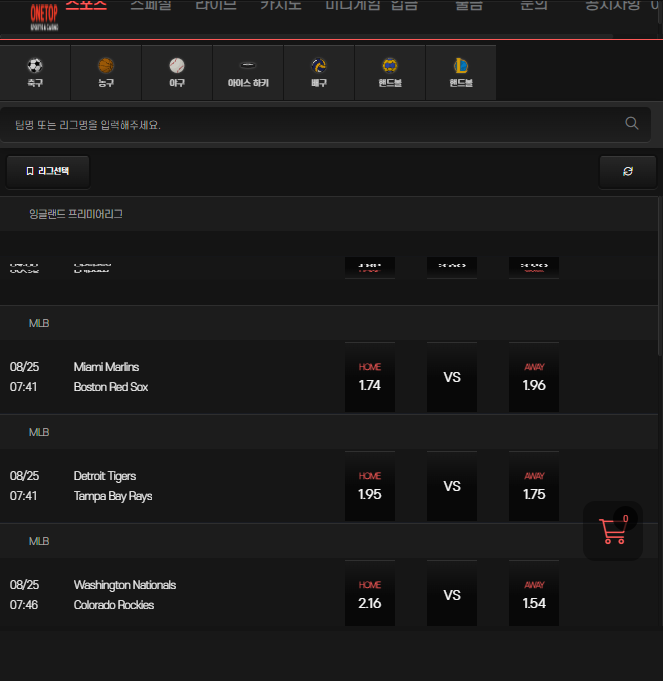Click the magnifier search icon

[x=632, y=124]
